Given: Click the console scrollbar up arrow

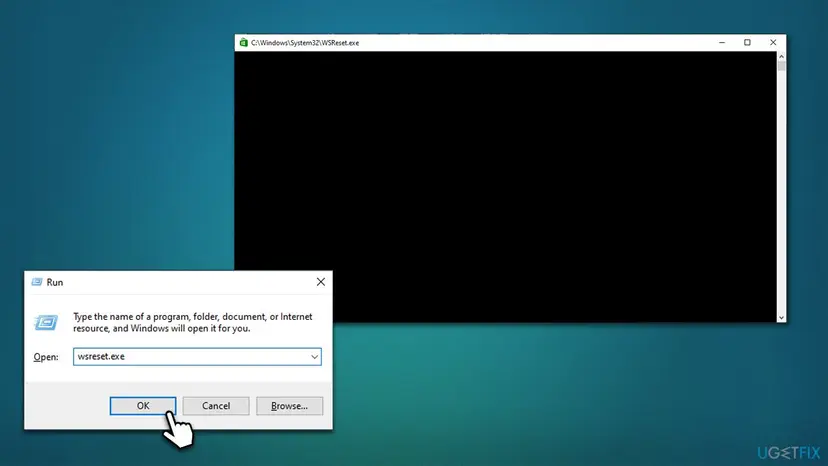Looking at the screenshot, I should (781, 56).
